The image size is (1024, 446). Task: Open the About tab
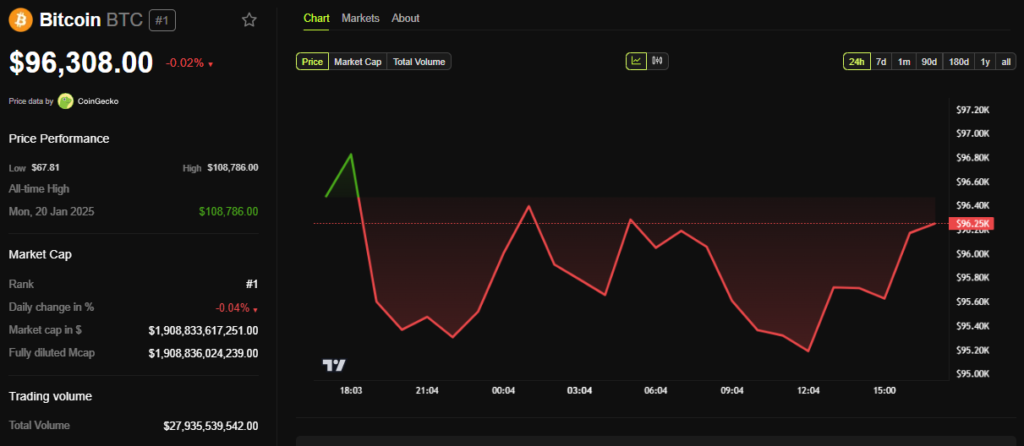pos(406,18)
